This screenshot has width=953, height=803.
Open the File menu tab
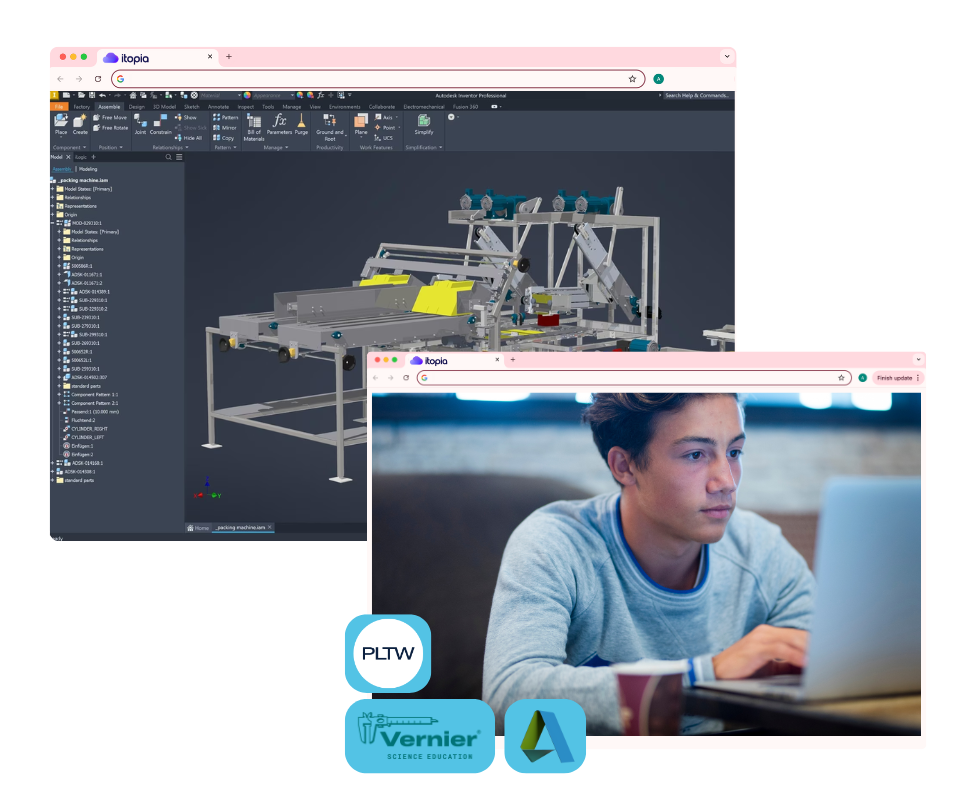click(x=59, y=106)
